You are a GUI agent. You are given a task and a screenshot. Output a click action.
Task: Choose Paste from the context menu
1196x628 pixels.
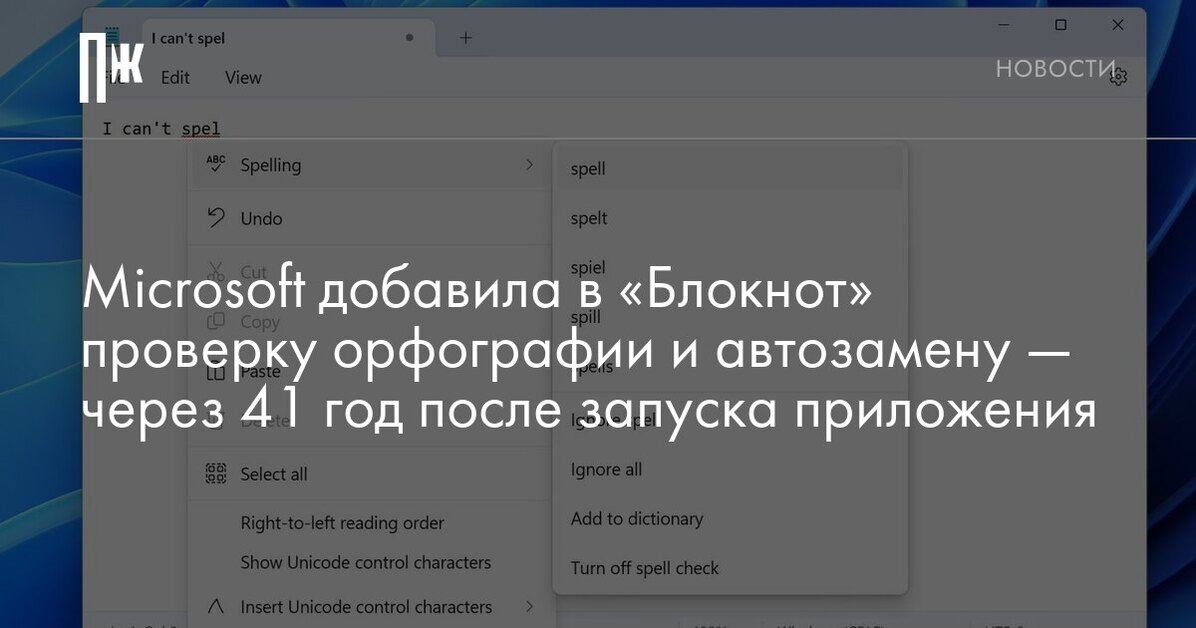370,372
